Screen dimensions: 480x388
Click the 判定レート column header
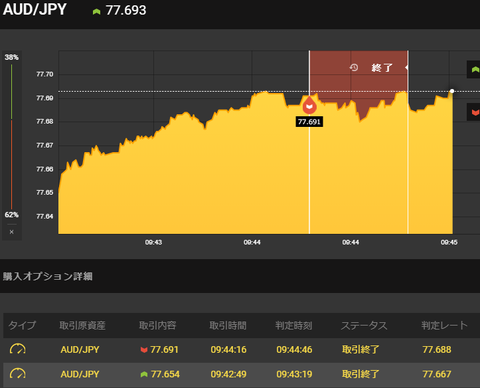click(445, 325)
